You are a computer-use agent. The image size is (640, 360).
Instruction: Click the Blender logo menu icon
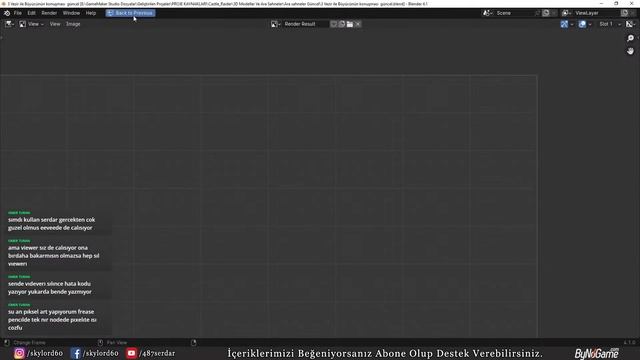(x=7, y=13)
